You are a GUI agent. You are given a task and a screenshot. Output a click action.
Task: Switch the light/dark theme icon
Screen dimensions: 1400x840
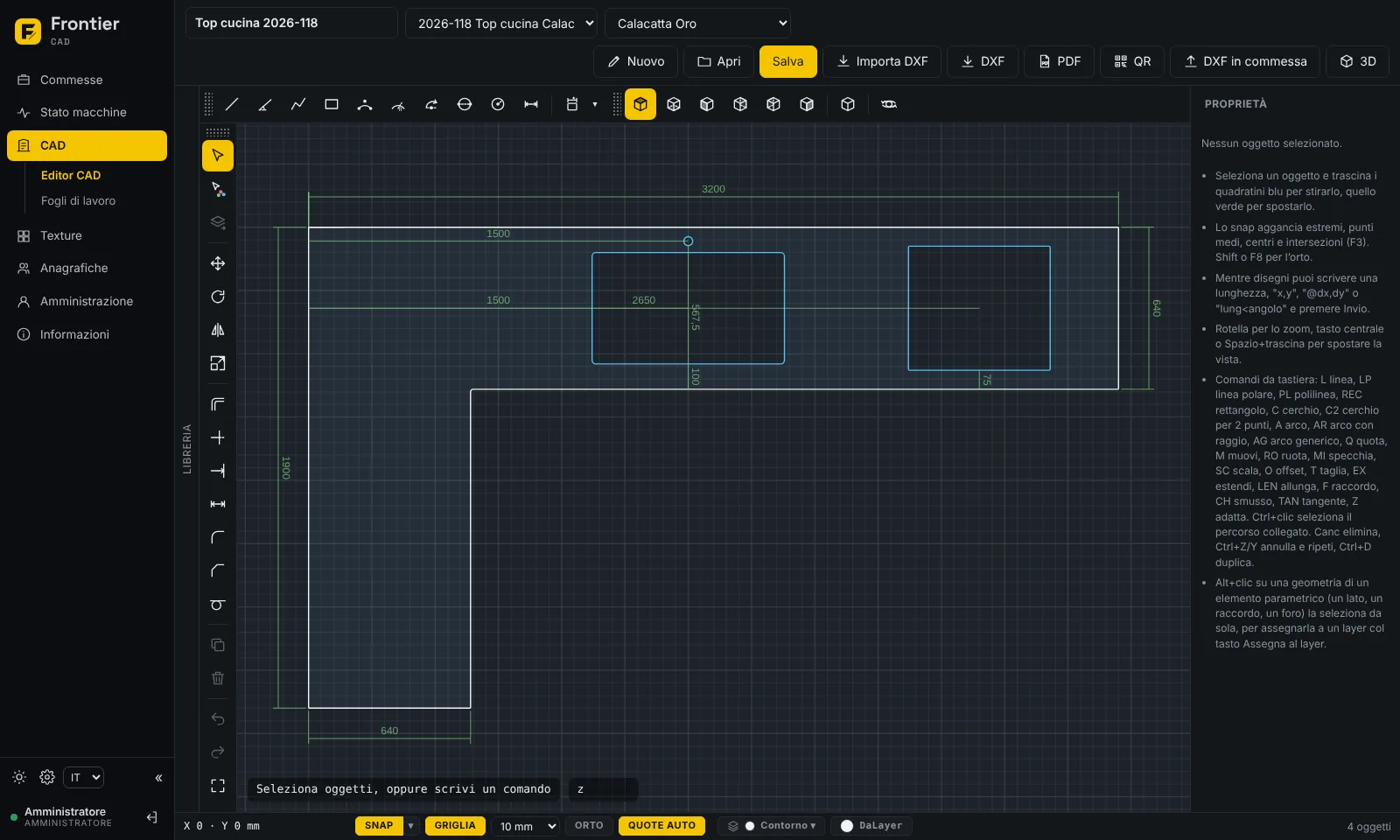(x=19, y=777)
